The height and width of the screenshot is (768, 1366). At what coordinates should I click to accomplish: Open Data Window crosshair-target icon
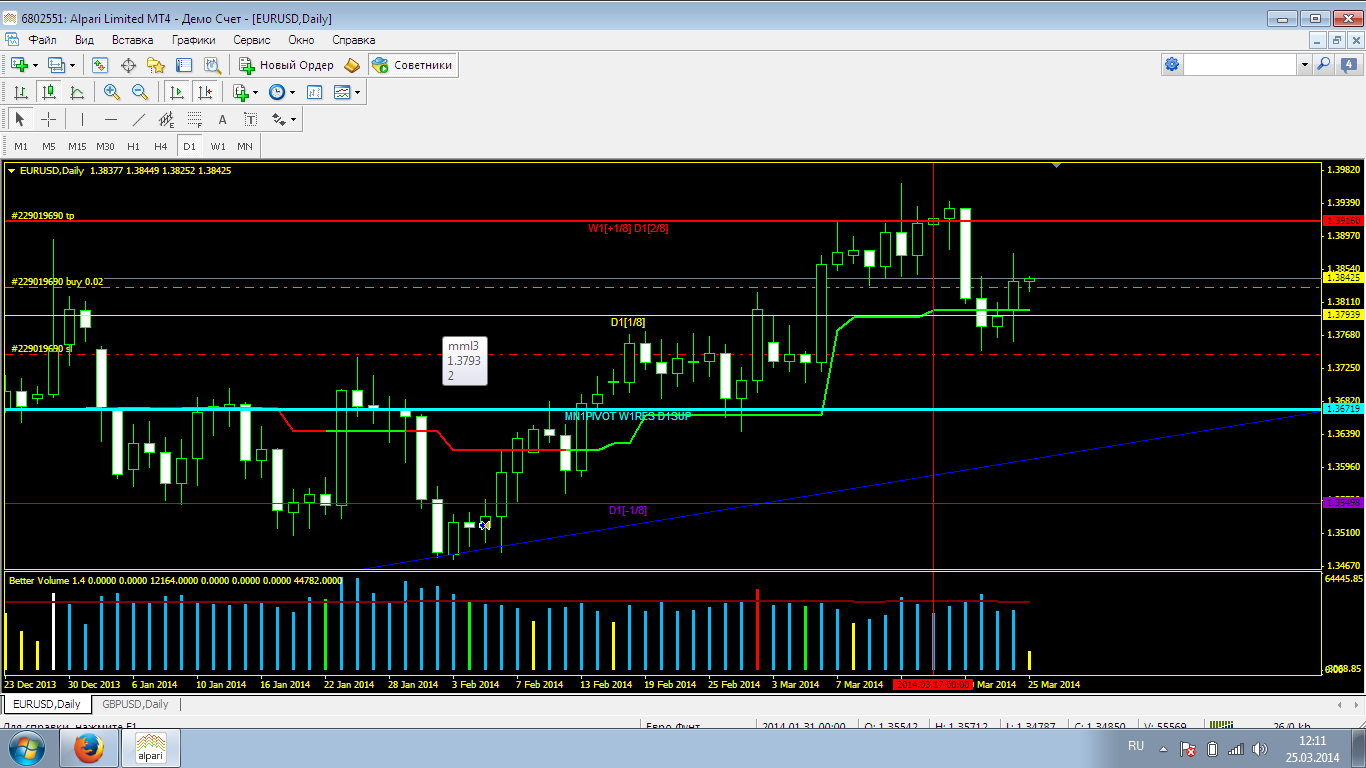(x=128, y=65)
